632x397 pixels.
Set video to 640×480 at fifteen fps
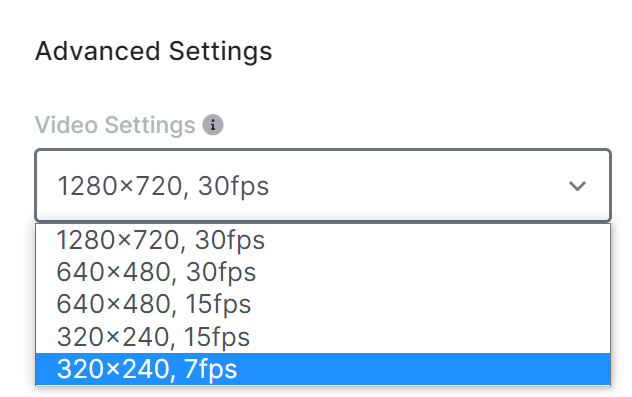pos(323,305)
